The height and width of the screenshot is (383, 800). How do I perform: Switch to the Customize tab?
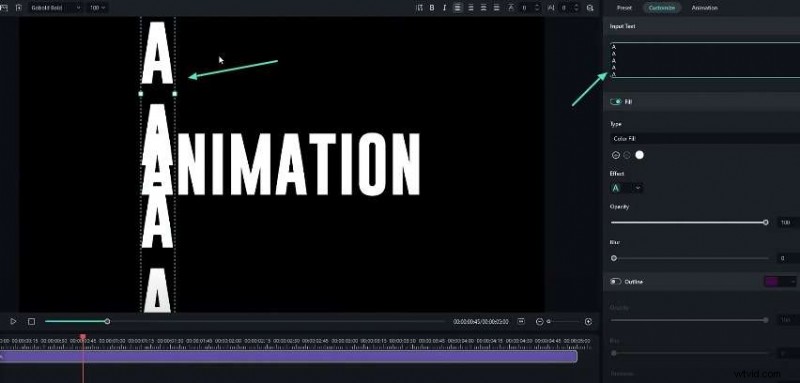662,8
